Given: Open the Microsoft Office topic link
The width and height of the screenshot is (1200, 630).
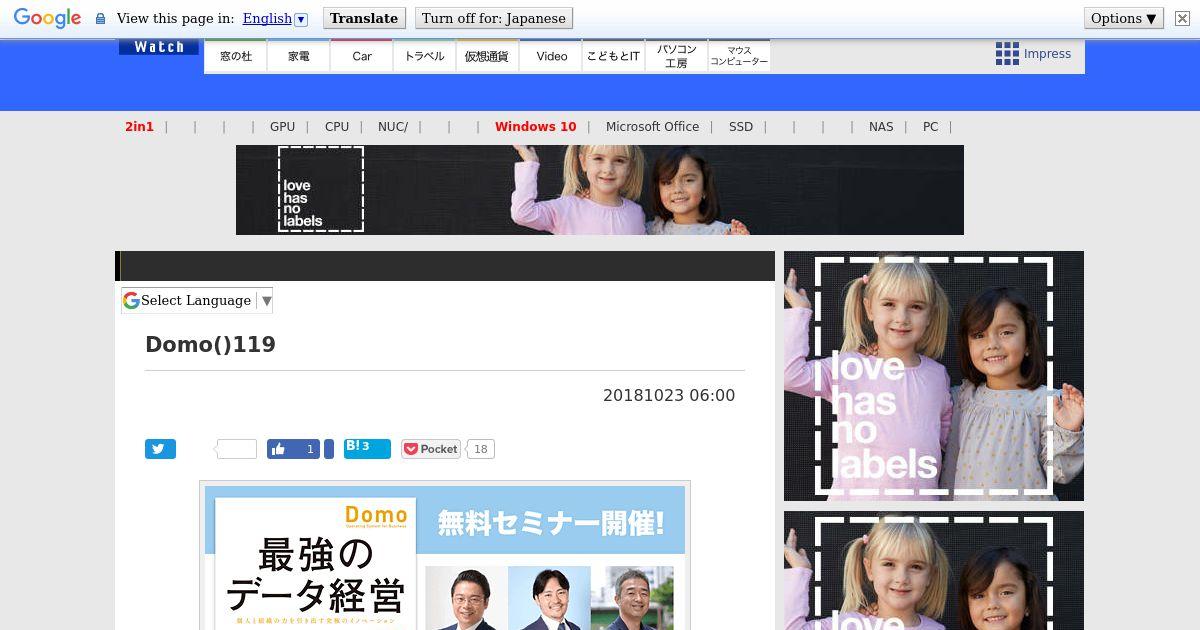Looking at the screenshot, I should coord(652,127).
